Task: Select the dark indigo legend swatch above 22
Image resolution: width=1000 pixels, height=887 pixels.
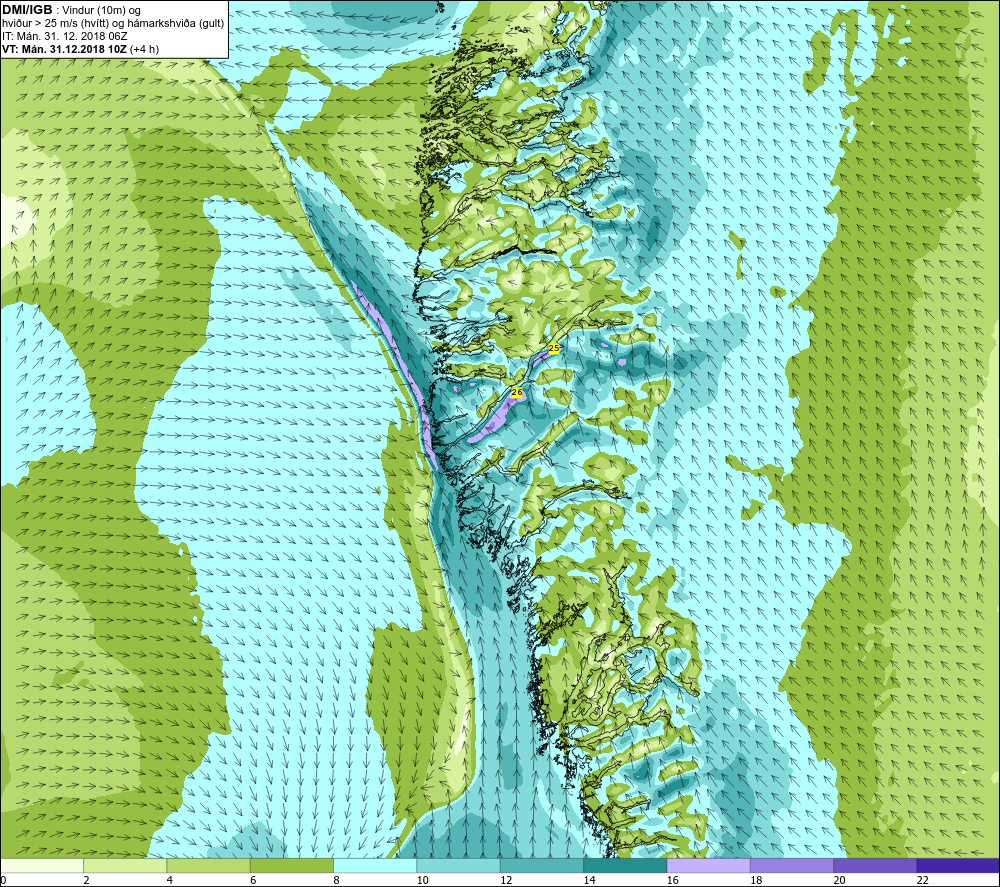Action: 958,866
